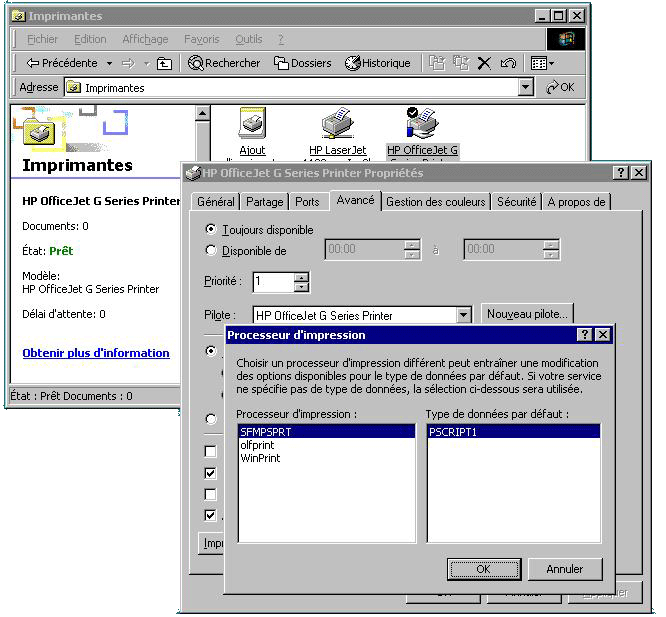Screen dimensions: 666x617
Task: Click the HP OfficeJet title bar printer icon
Action: pyautogui.click(x=193, y=173)
